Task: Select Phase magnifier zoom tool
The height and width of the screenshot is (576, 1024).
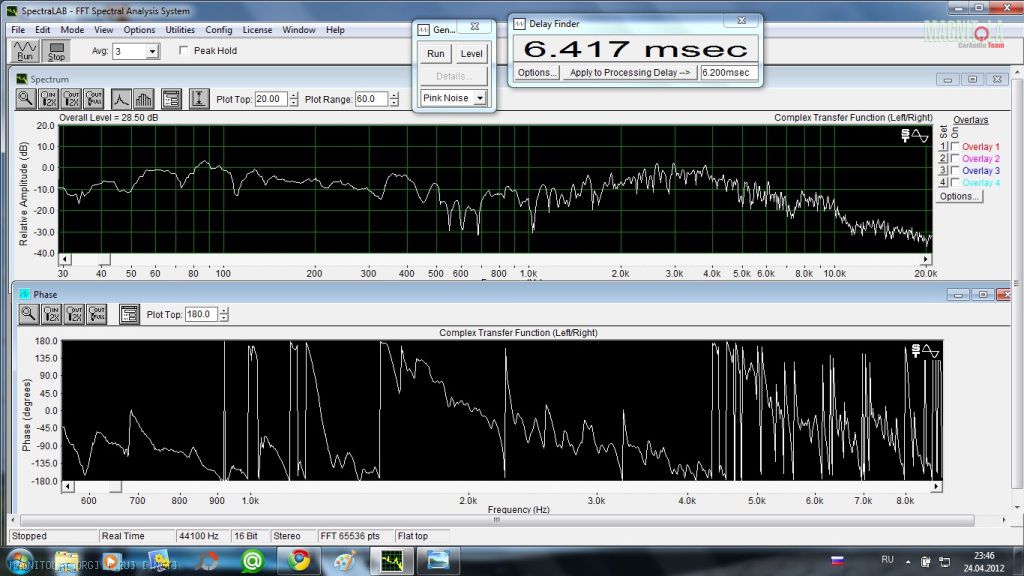Action: click(28, 314)
